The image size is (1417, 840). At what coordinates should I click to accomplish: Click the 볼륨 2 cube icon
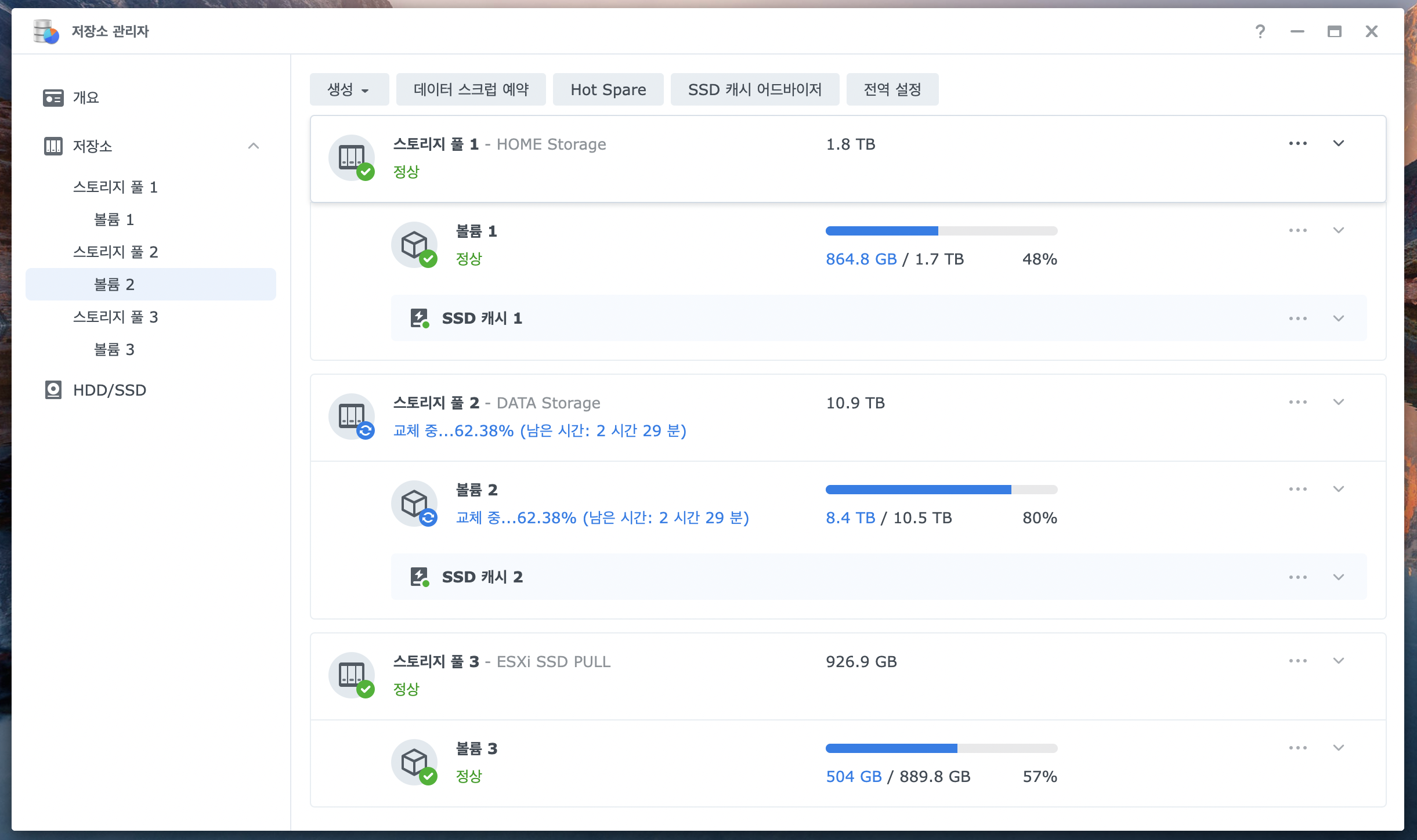point(414,503)
